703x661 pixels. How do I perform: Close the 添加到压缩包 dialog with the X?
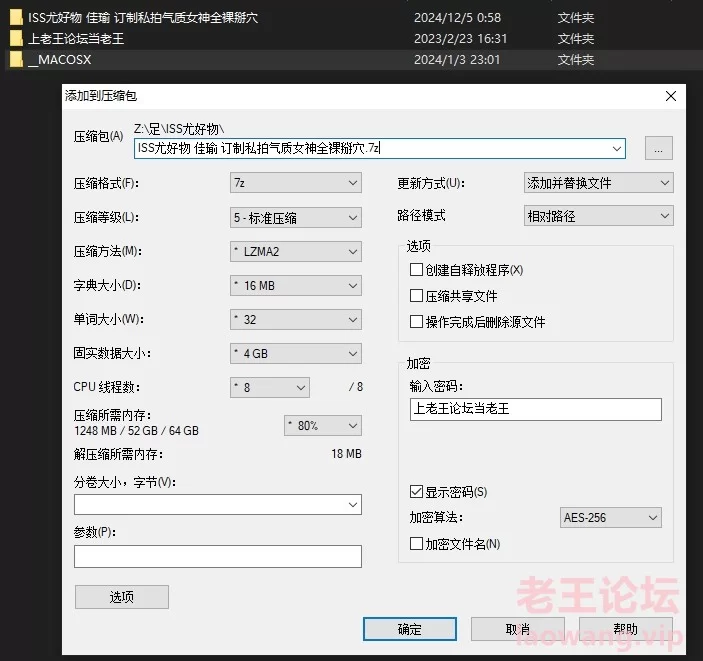(671, 96)
